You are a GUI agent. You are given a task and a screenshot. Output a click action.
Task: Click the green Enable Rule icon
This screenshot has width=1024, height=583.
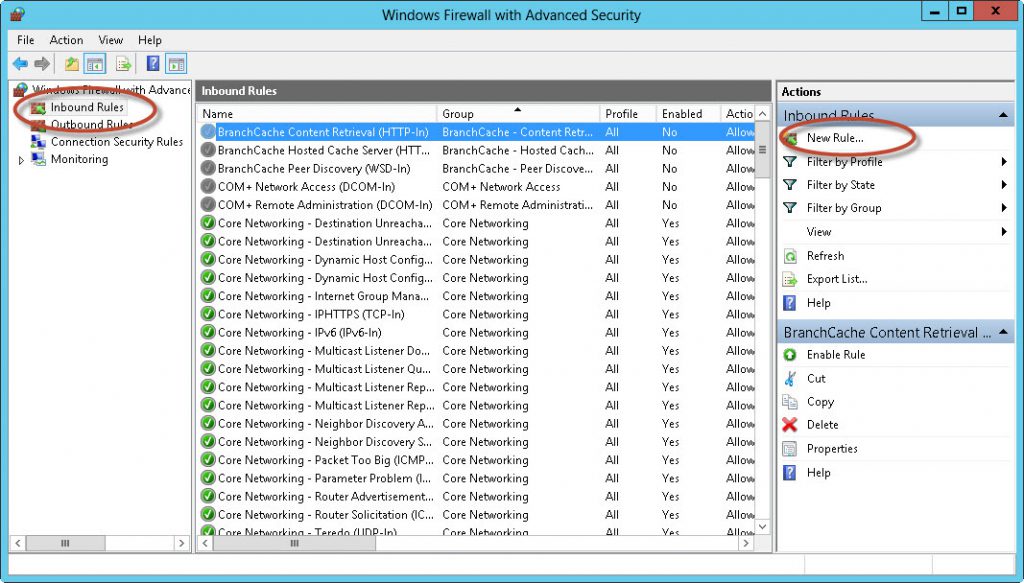(790, 355)
